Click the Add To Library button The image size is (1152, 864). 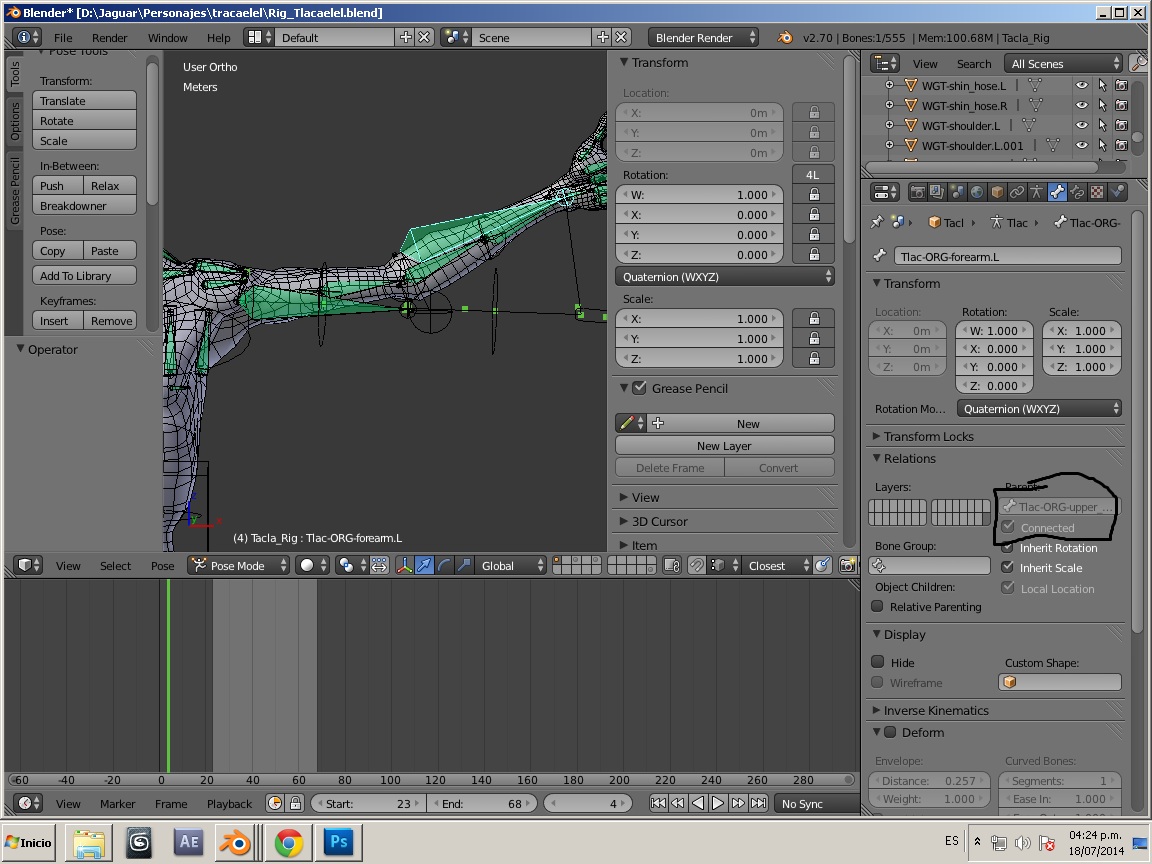pos(85,276)
